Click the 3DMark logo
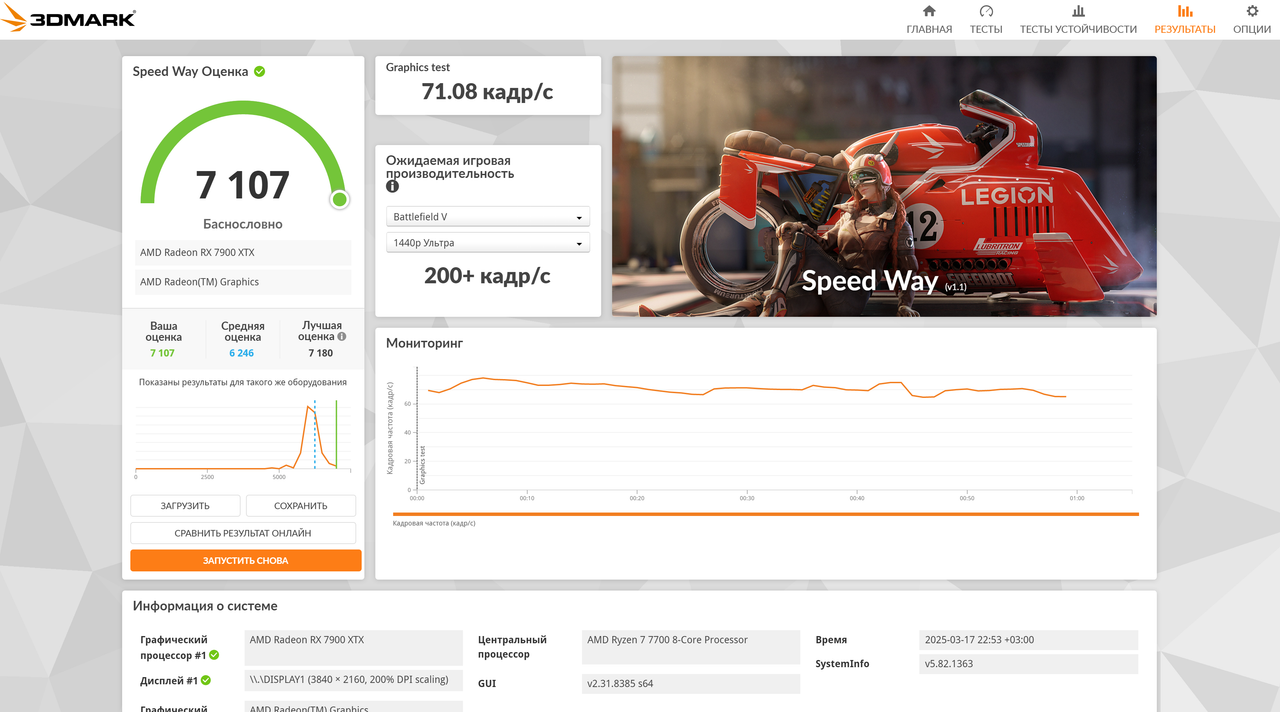This screenshot has height=712, width=1280. (x=68, y=18)
